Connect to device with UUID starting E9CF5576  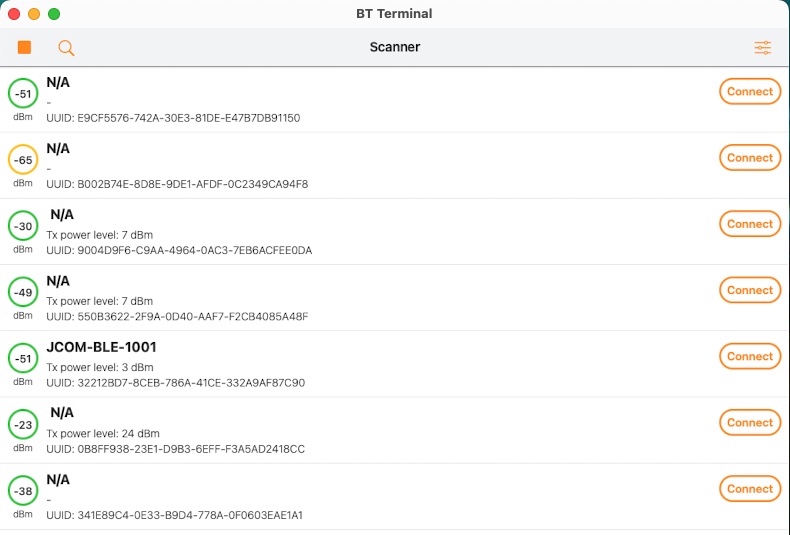coord(749,92)
